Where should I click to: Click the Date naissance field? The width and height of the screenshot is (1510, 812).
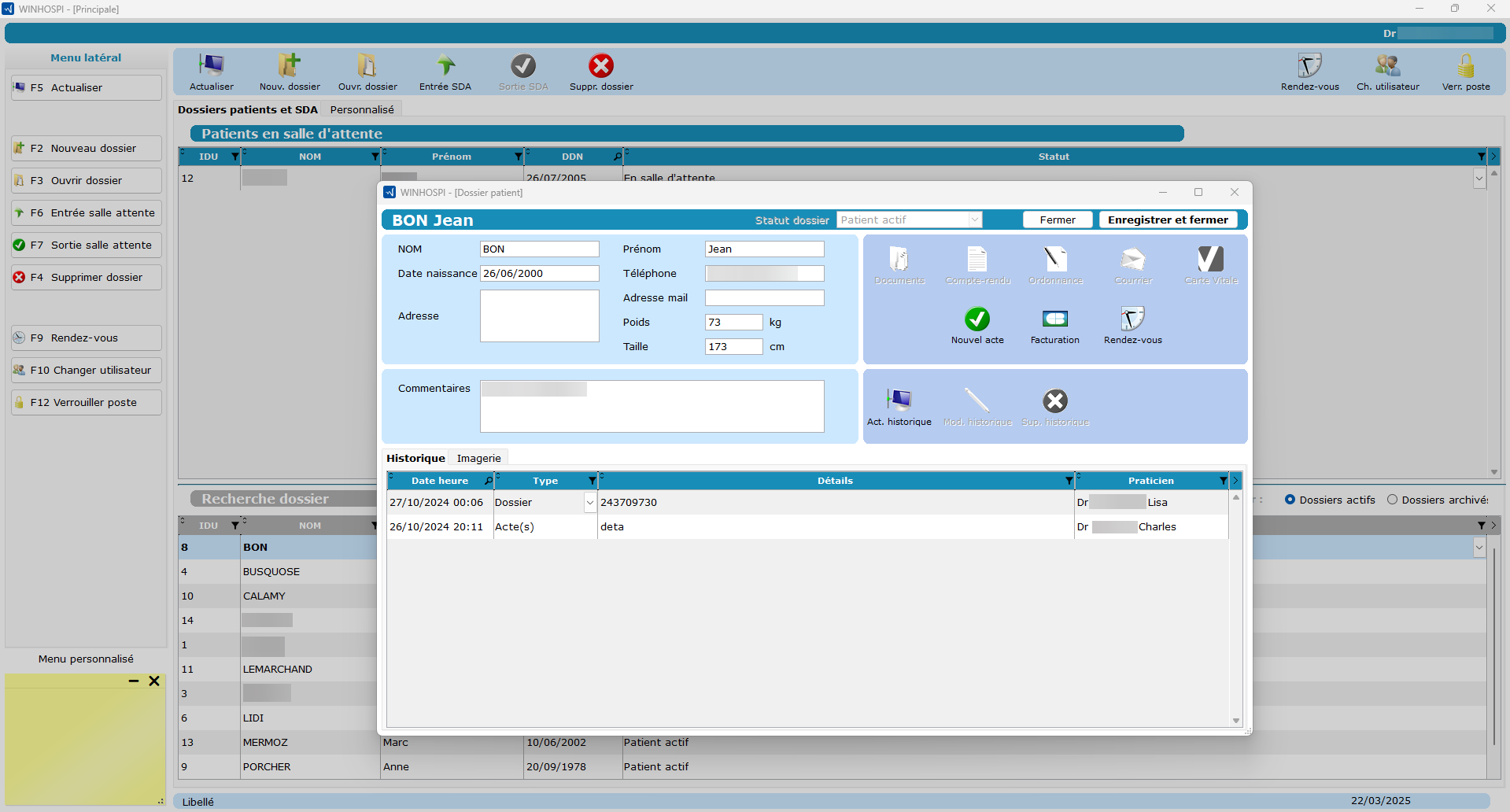pos(540,273)
